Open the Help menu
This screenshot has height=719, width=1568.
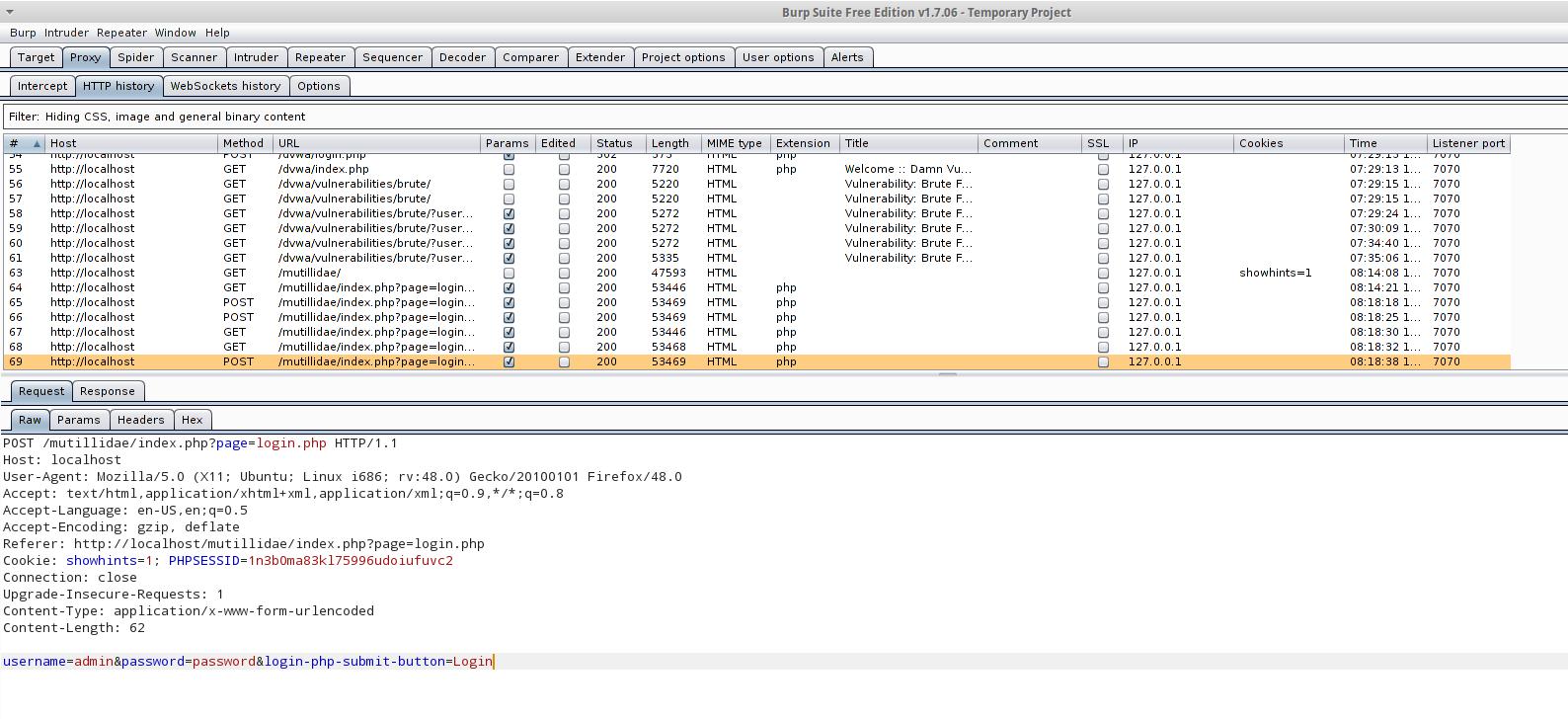coord(217,33)
